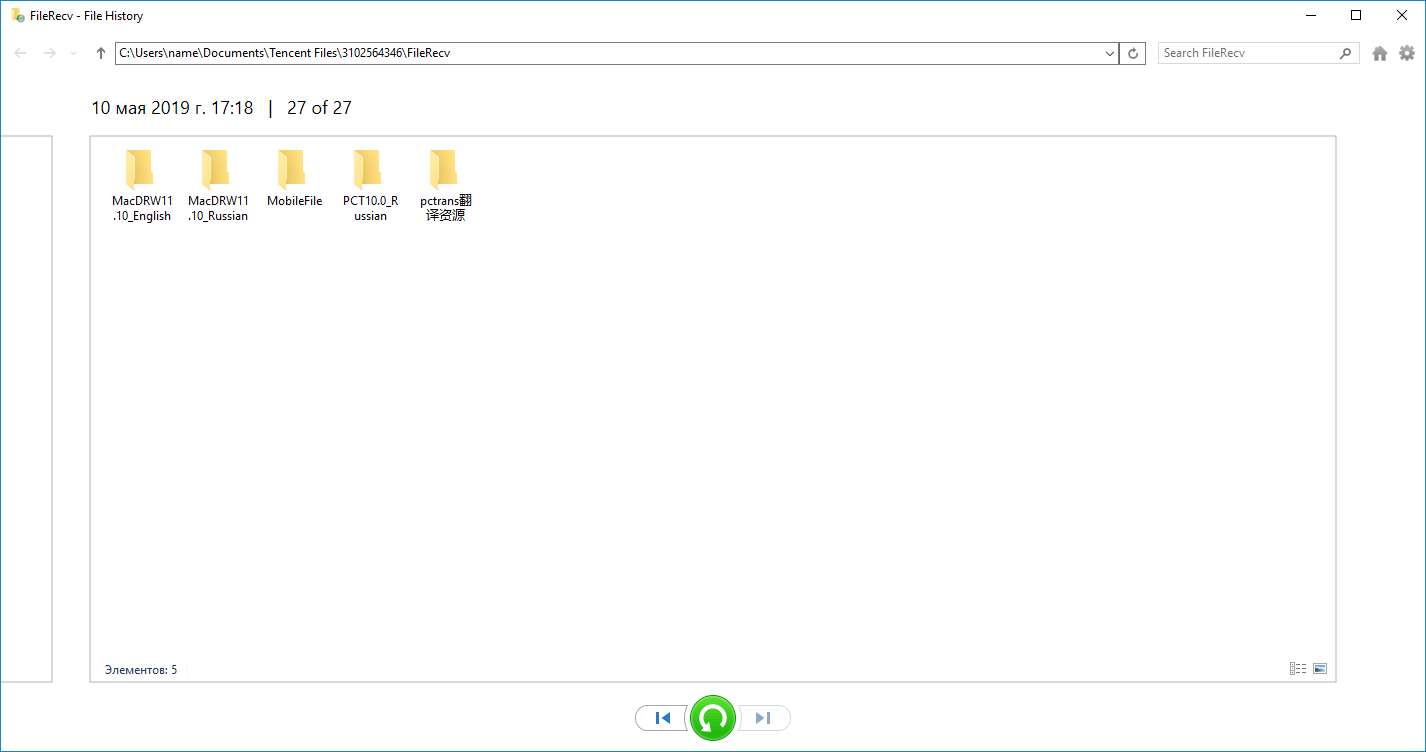Select the MacDRW11.10_English folder

pos(141,185)
